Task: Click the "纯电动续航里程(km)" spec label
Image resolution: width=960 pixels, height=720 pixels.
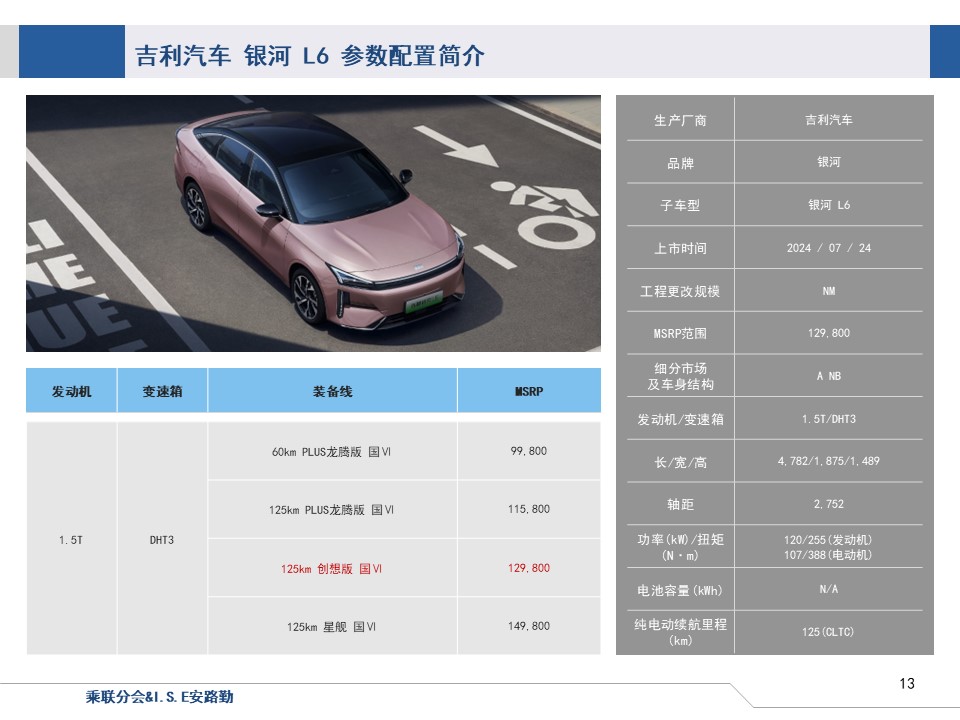Action: tap(680, 632)
